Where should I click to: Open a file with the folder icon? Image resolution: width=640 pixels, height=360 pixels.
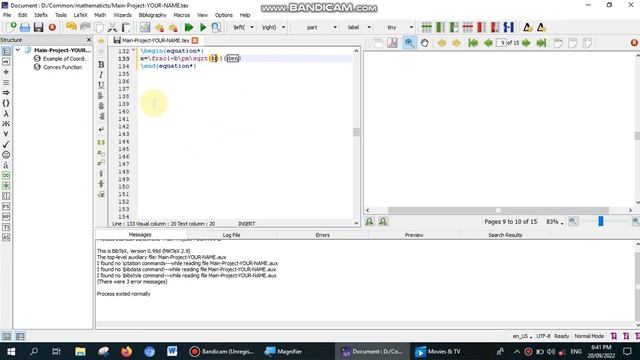tap(25, 27)
